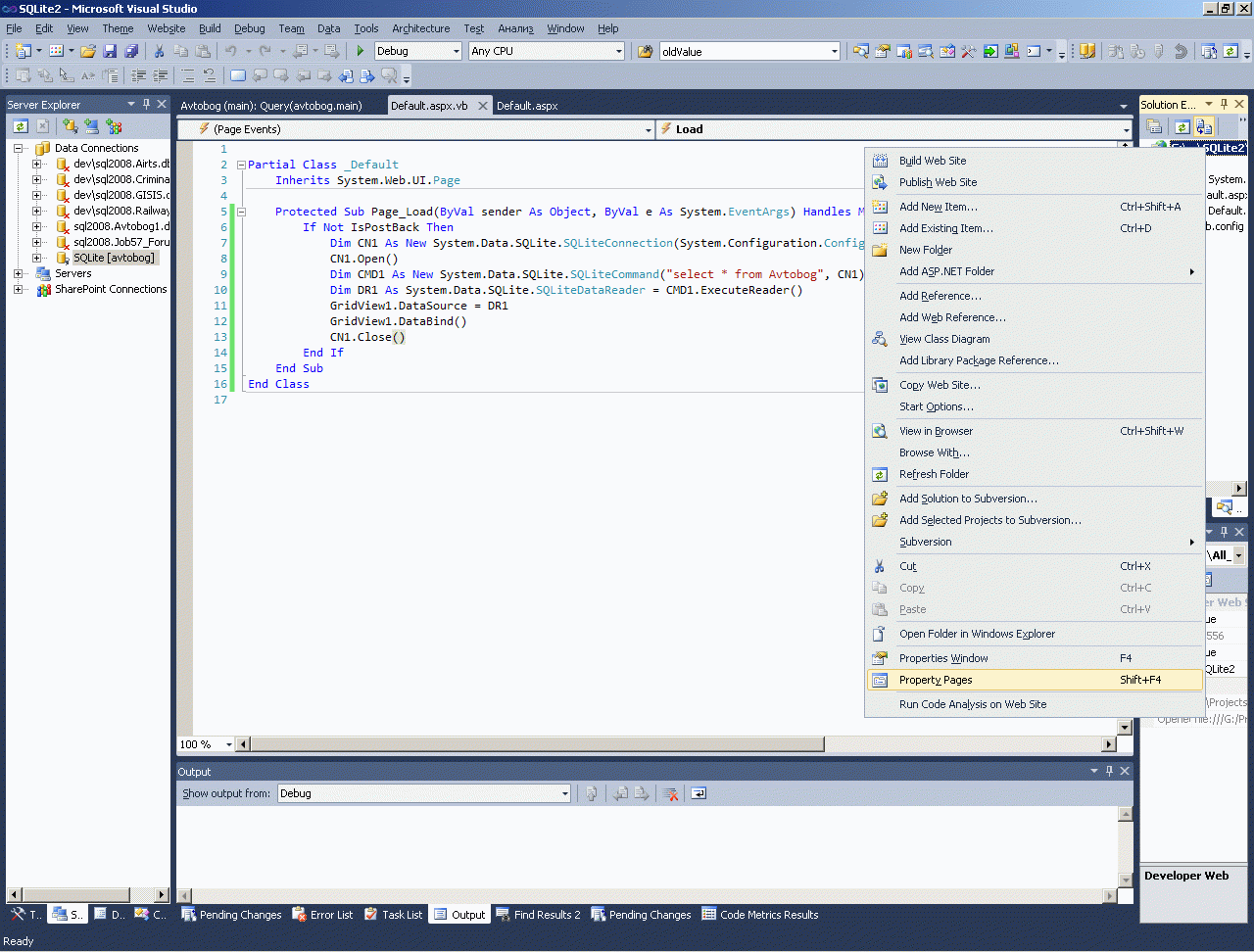Screen dimensions: 1254x952
Task: Collapse the Data Connections tree node
Action: tap(18, 148)
